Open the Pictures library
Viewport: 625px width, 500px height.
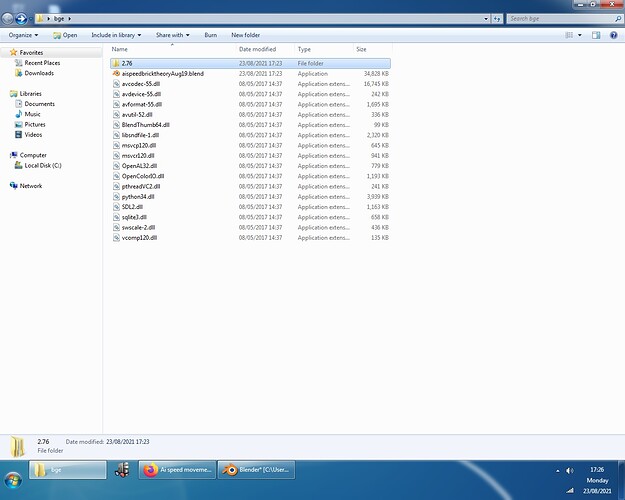pyautogui.click(x=35, y=124)
